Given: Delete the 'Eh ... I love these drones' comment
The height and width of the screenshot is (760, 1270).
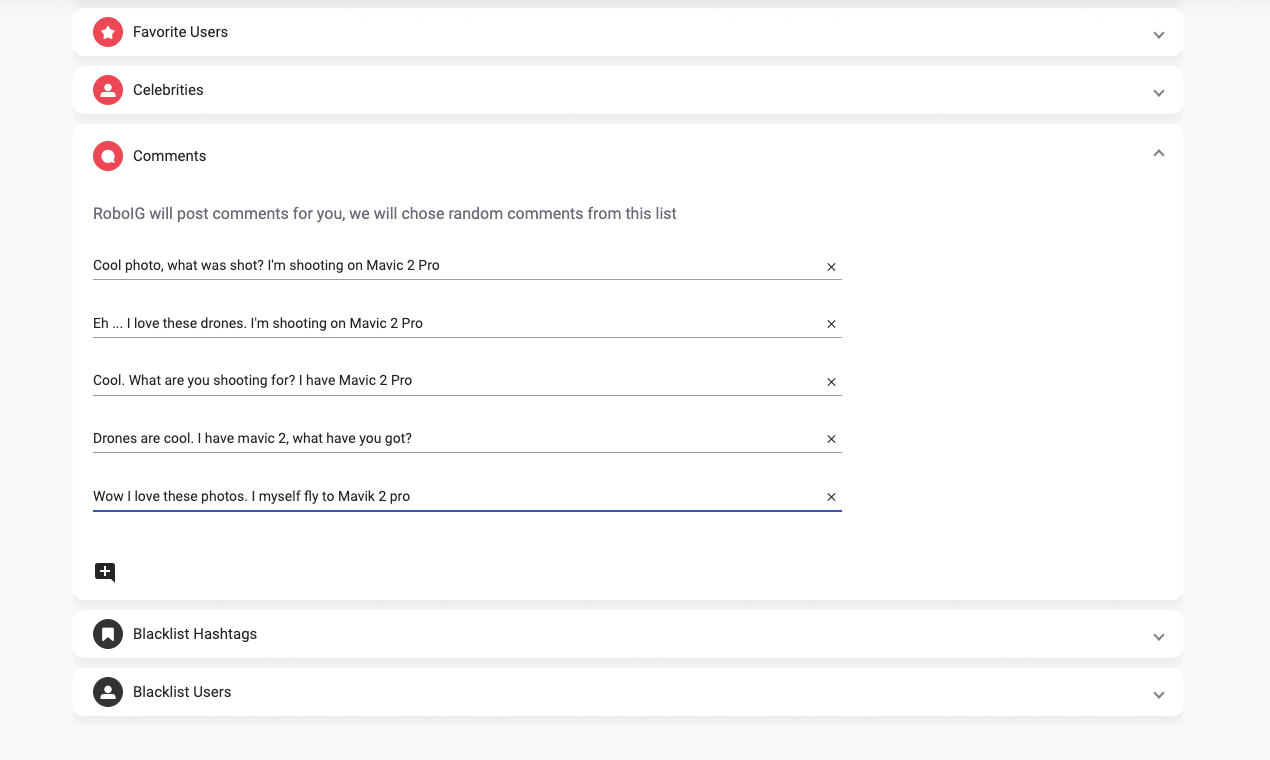Looking at the screenshot, I should [x=831, y=324].
